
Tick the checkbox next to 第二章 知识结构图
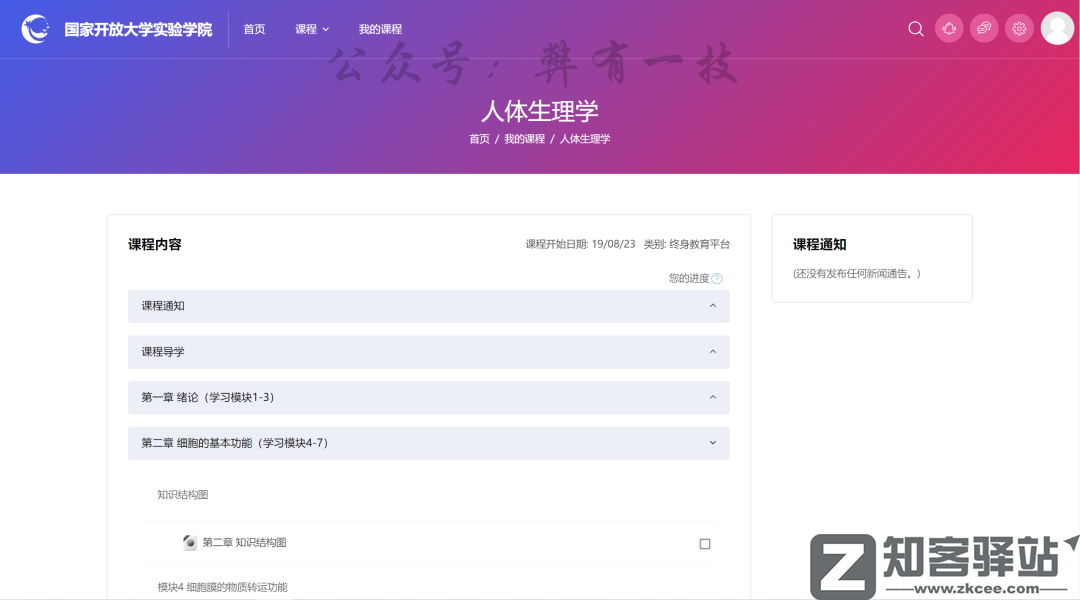point(705,543)
